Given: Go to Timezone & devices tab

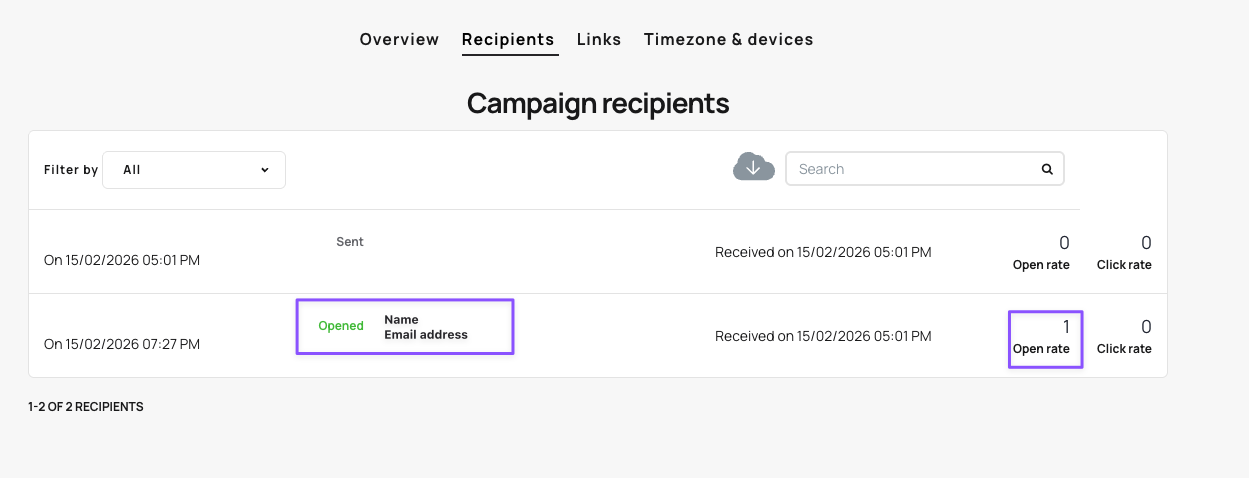Looking at the screenshot, I should pos(728,39).
